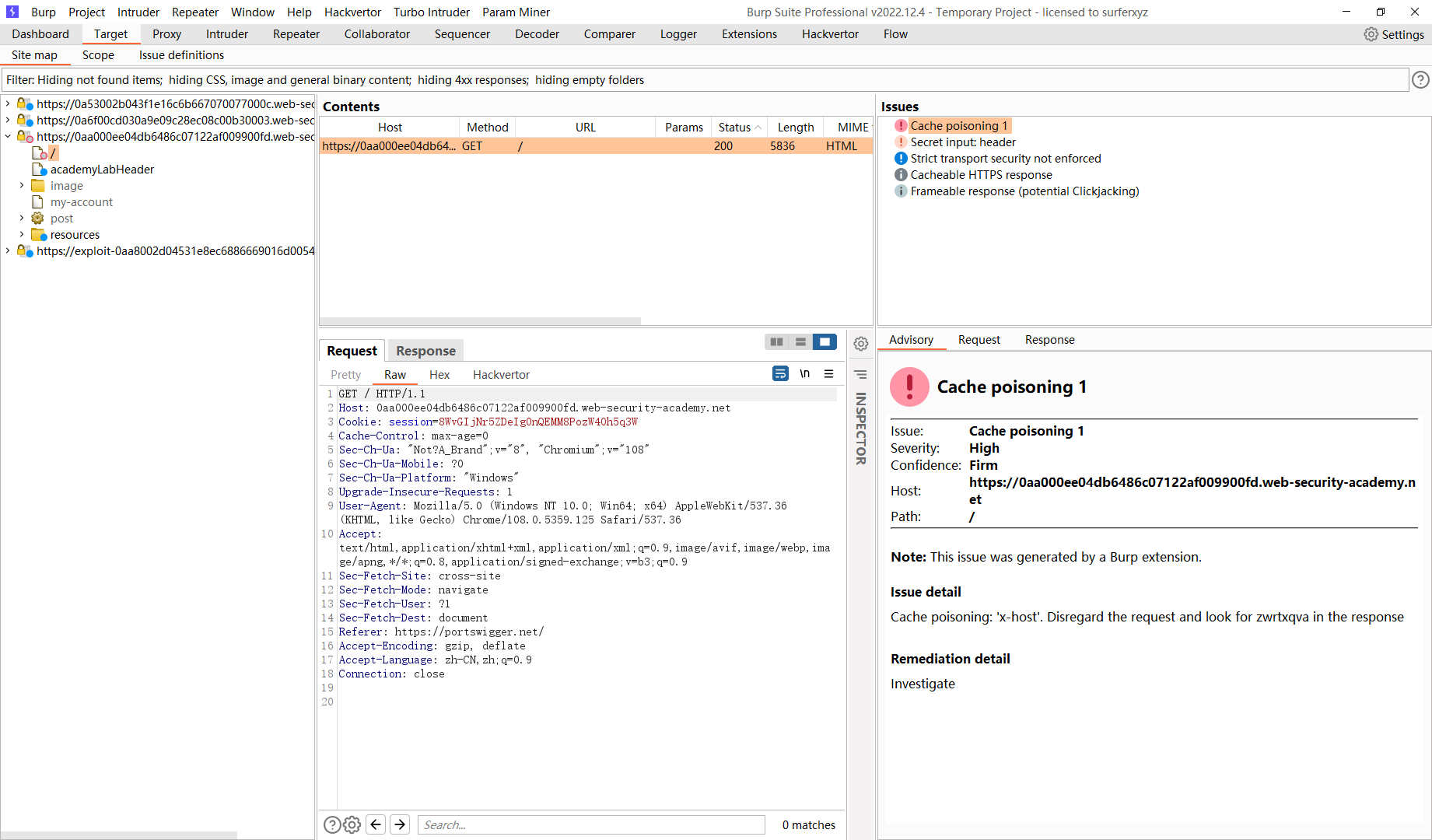Expand the image folder node
The image size is (1432, 840).
[x=22, y=185]
